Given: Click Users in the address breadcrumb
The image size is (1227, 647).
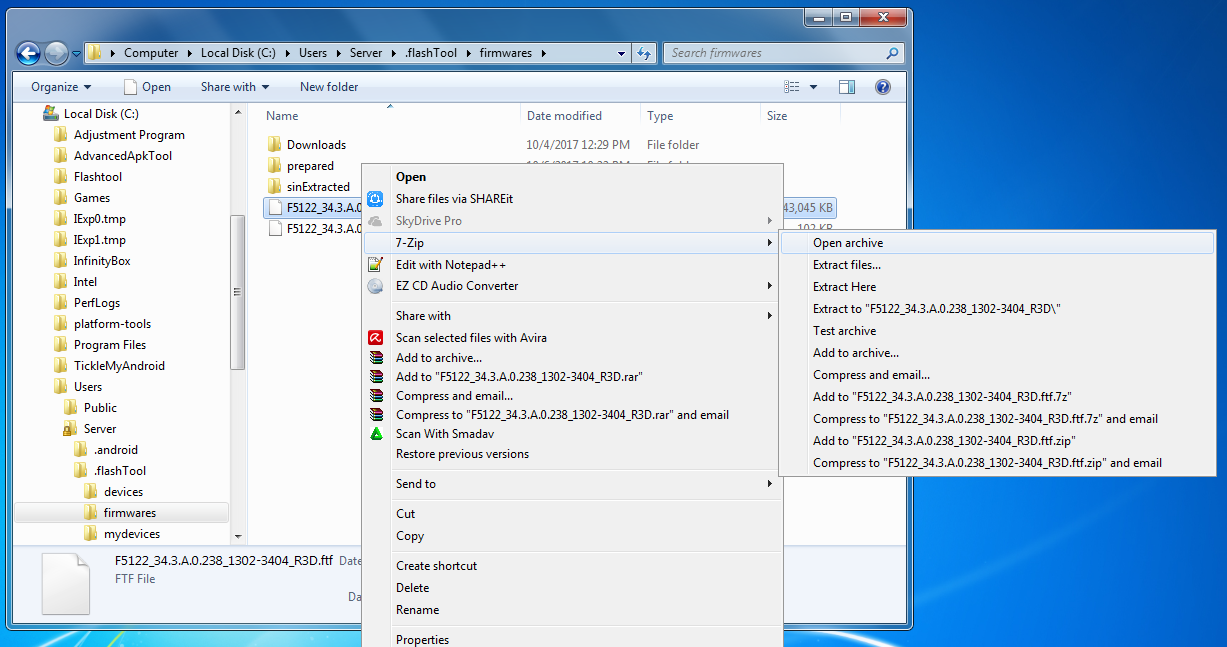Looking at the screenshot, I should click(313, 53).
